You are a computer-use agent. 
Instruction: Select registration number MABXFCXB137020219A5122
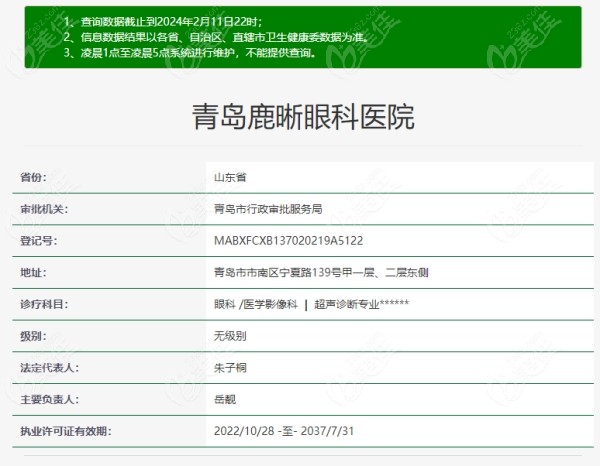coord(289,241)
